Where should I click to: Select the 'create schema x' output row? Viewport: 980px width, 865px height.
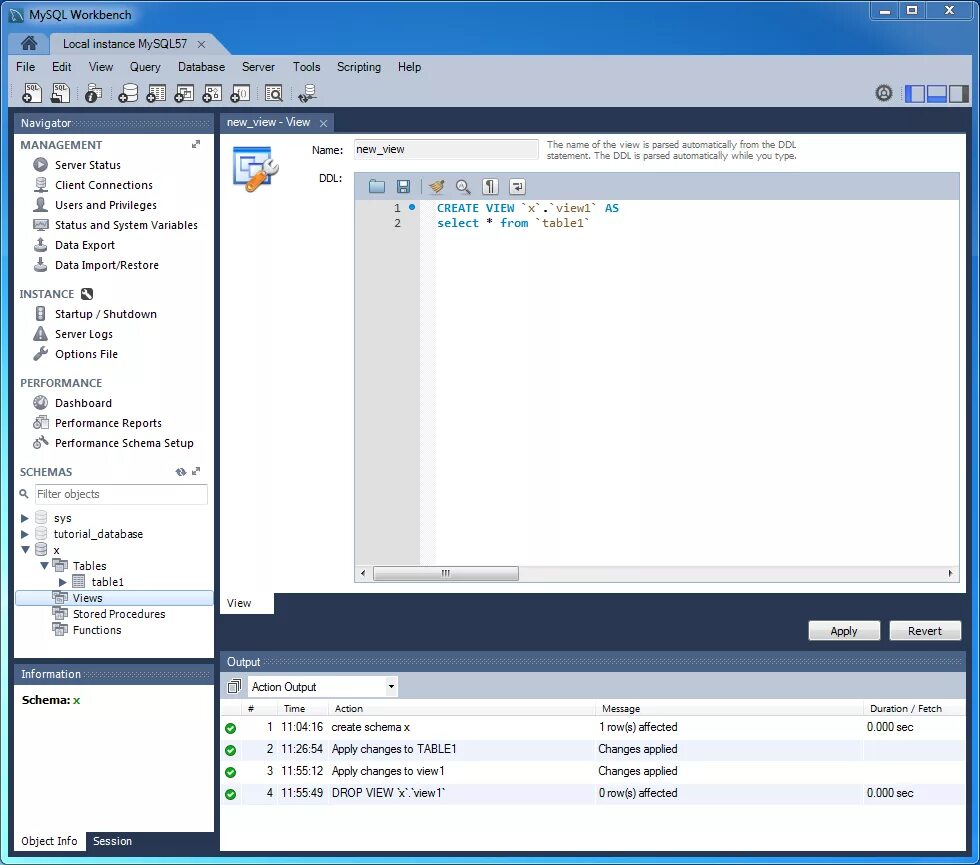coord(592,728)
